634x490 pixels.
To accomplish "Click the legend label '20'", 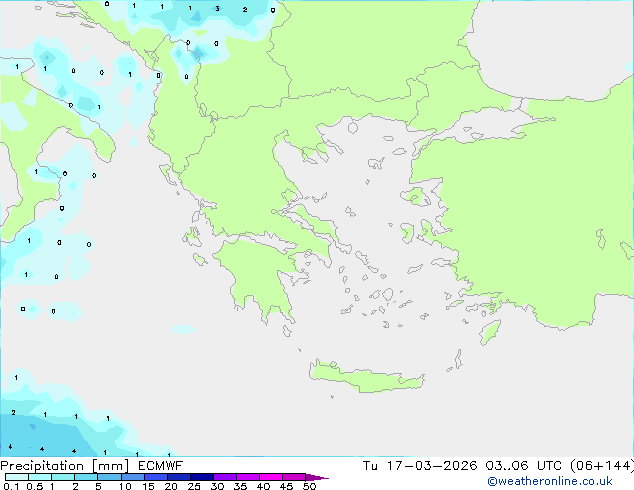I will pos(171,486).
